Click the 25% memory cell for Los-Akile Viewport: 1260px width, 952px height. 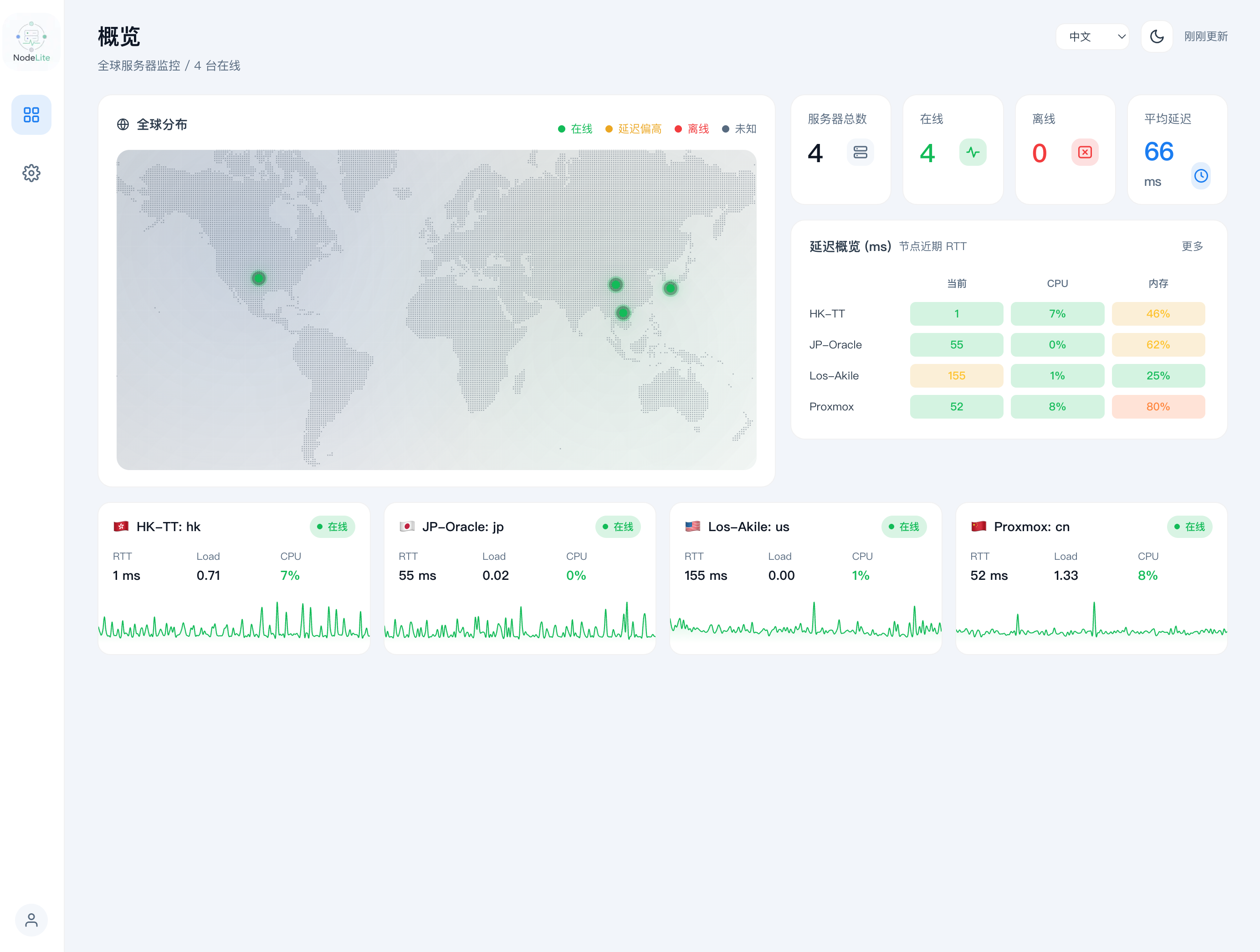click(1158, 376)
